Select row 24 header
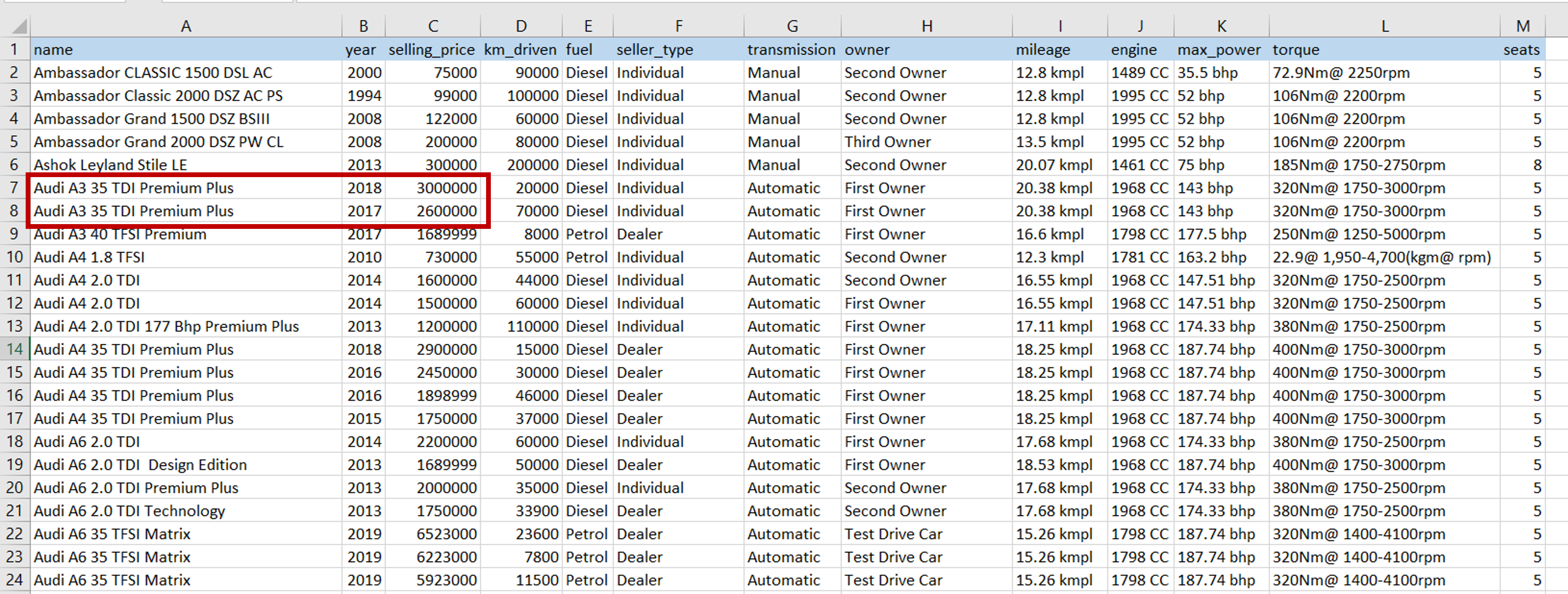 coord(15,580)
